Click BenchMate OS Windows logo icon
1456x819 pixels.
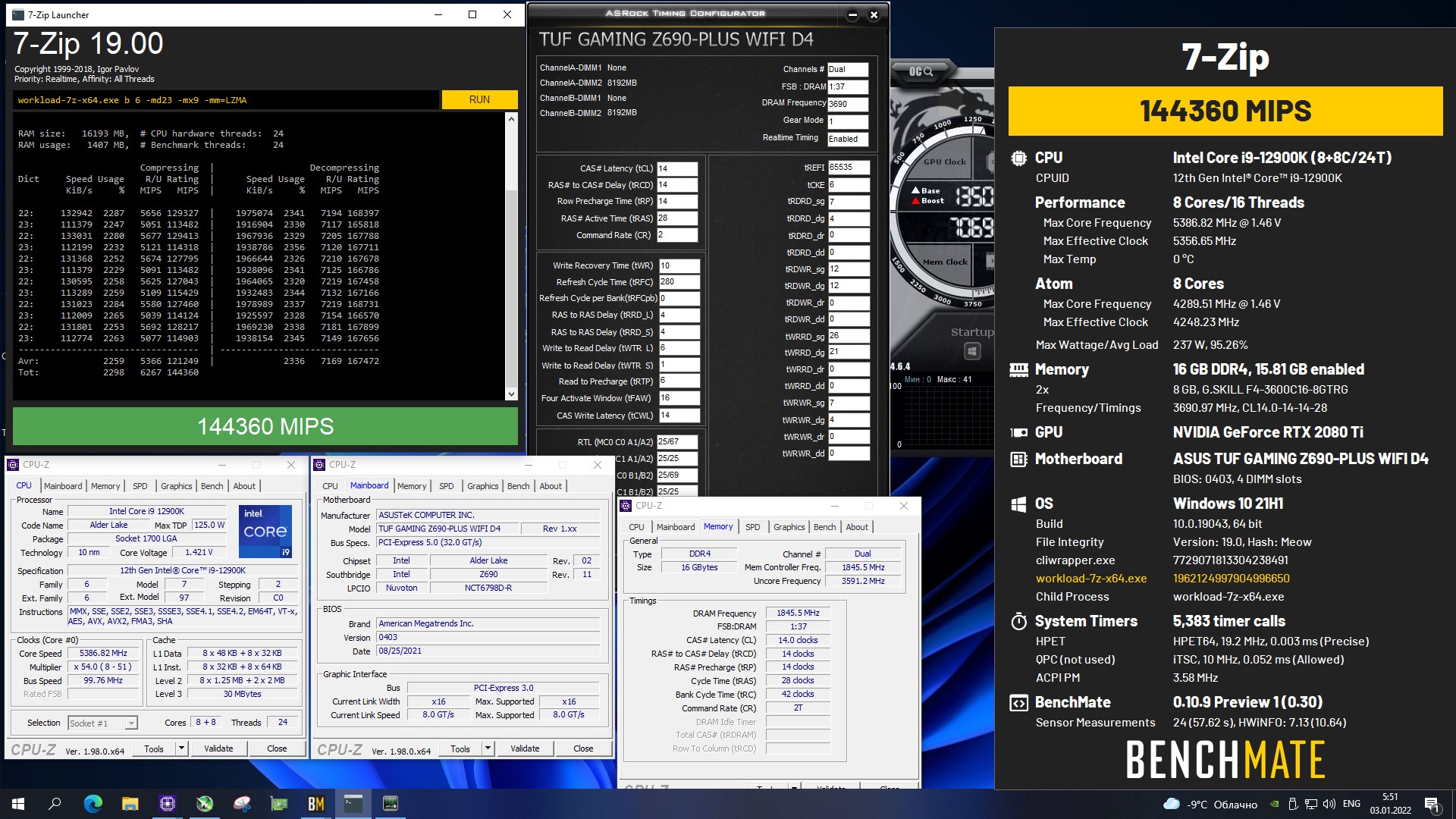pyautogui.click(x=1018, y=504)
